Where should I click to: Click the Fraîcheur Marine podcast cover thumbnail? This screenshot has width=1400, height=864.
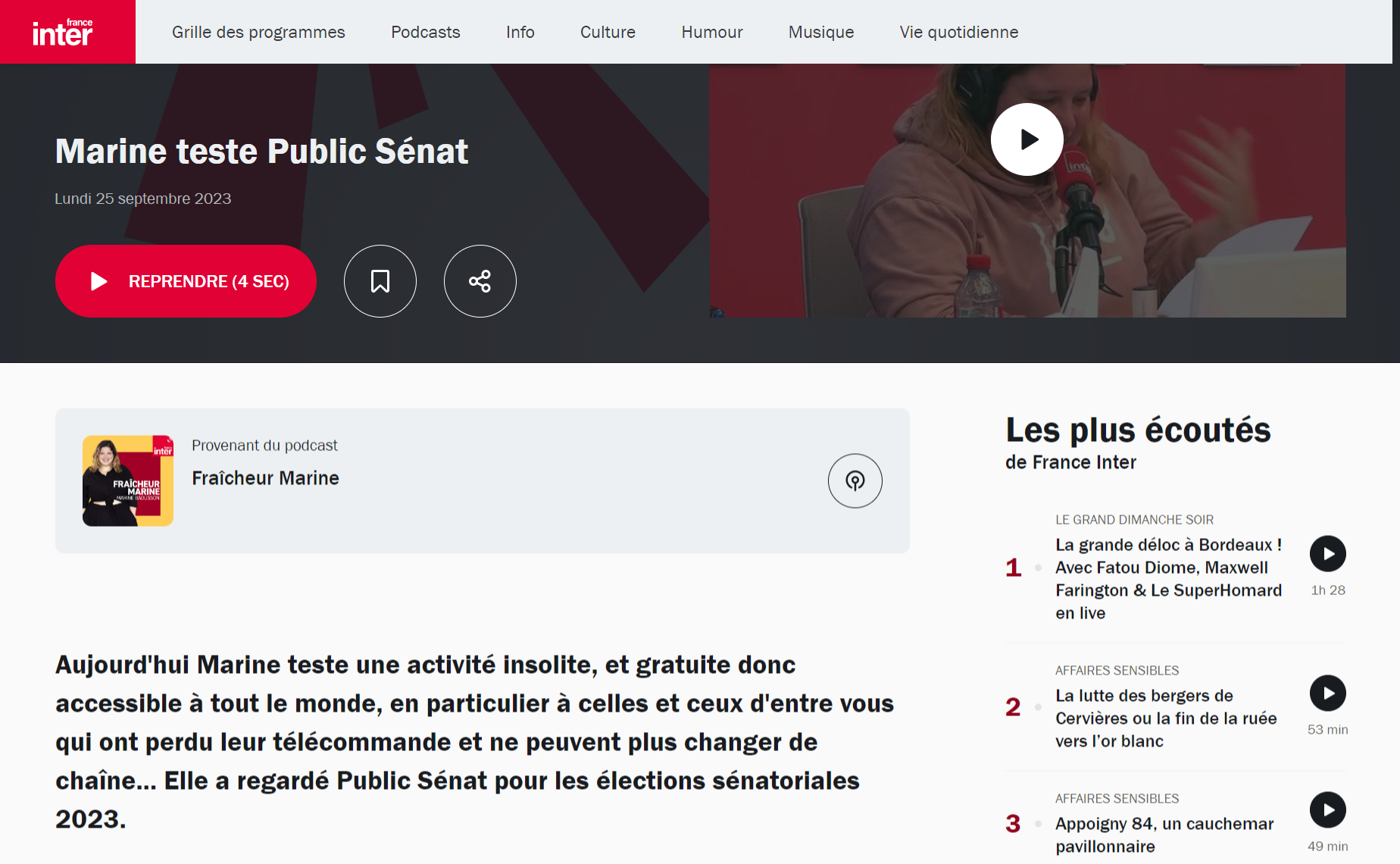pyautogui.click(x=128, y=481)
